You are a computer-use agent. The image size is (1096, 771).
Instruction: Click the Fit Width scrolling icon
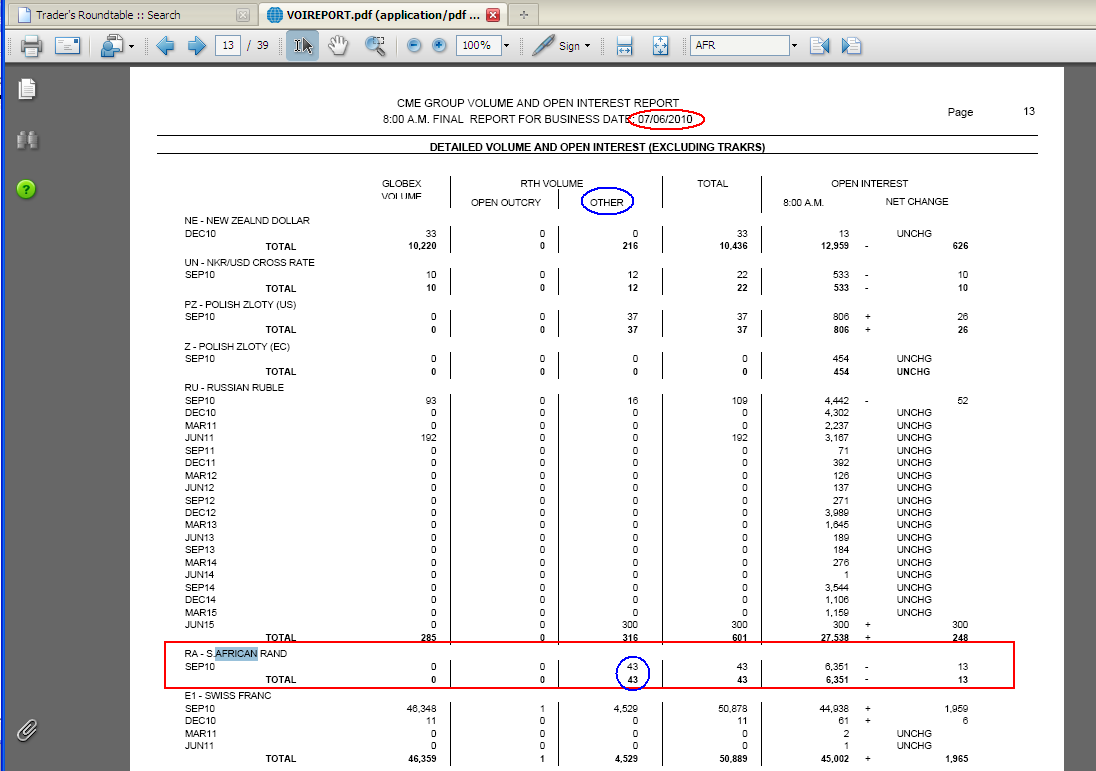(x=625, y=46)
